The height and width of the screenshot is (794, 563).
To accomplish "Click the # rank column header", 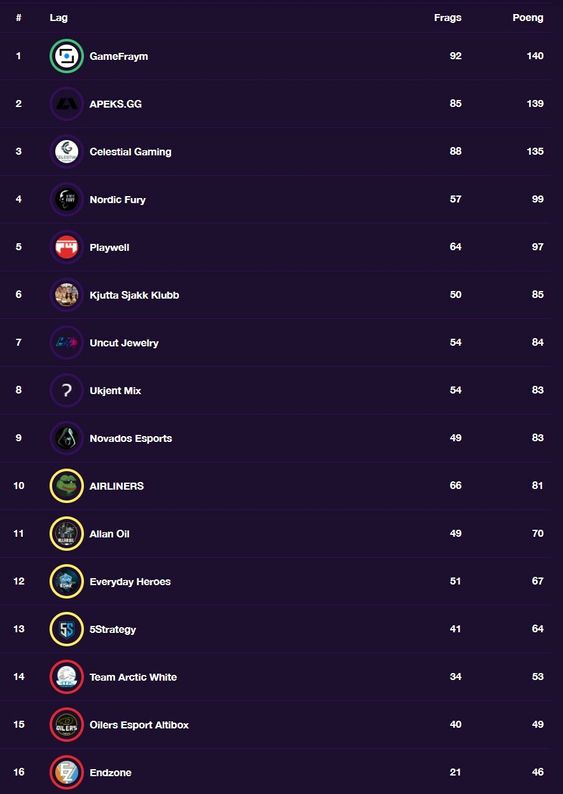I will [x=19, y=18].
